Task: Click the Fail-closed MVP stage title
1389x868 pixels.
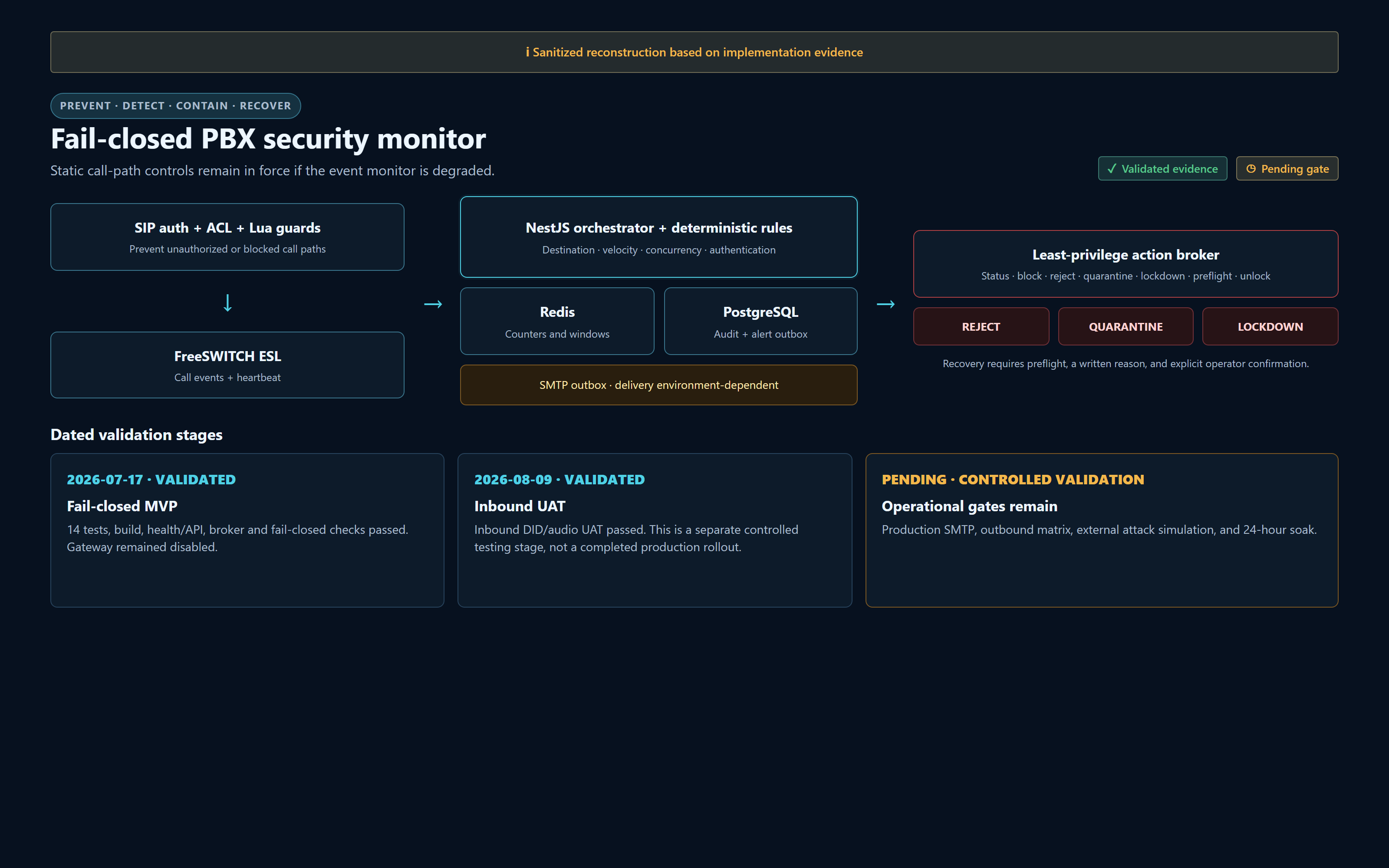Action: [x=122, y=506]
